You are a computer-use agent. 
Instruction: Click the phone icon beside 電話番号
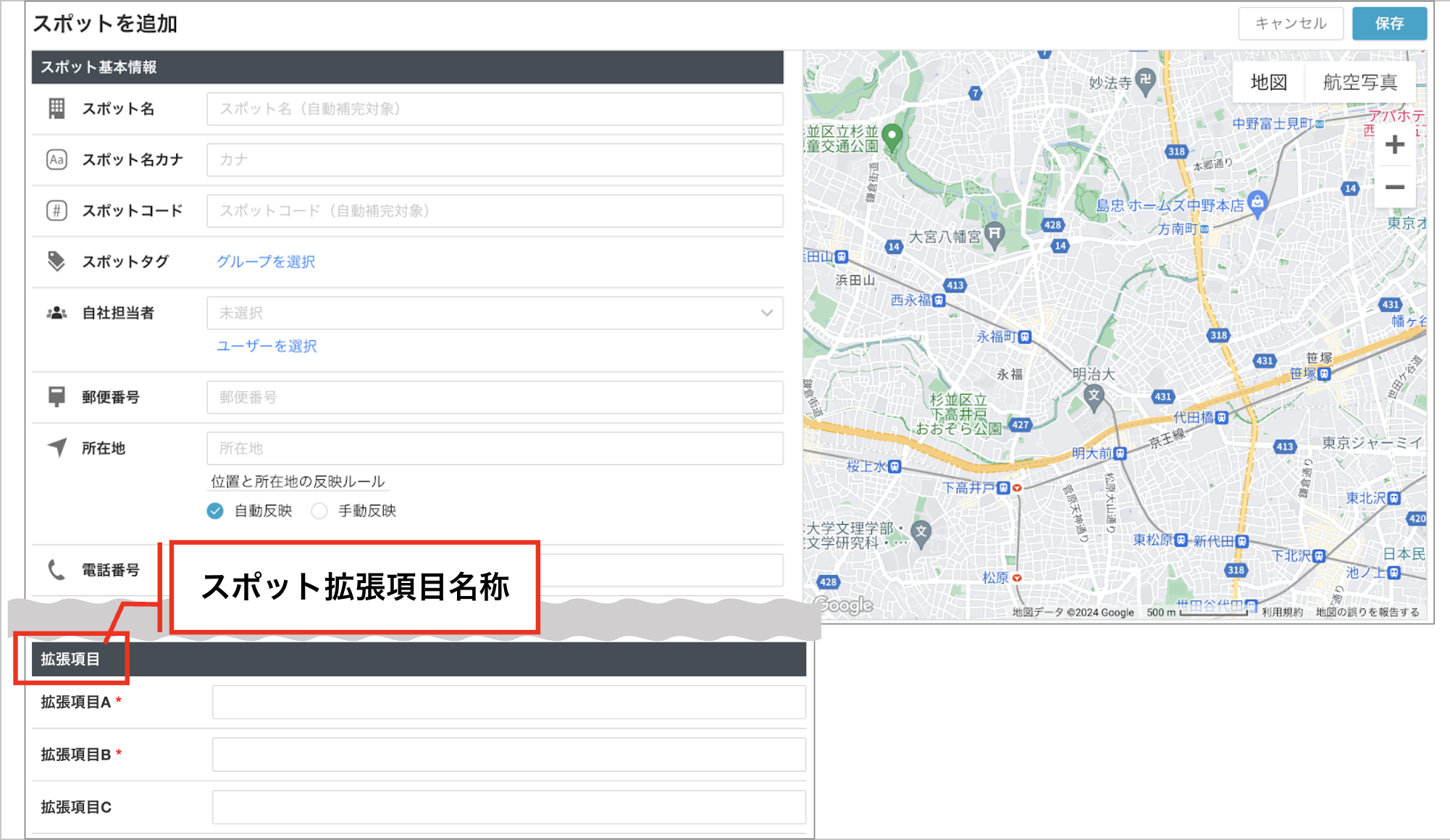coord(56,570)
